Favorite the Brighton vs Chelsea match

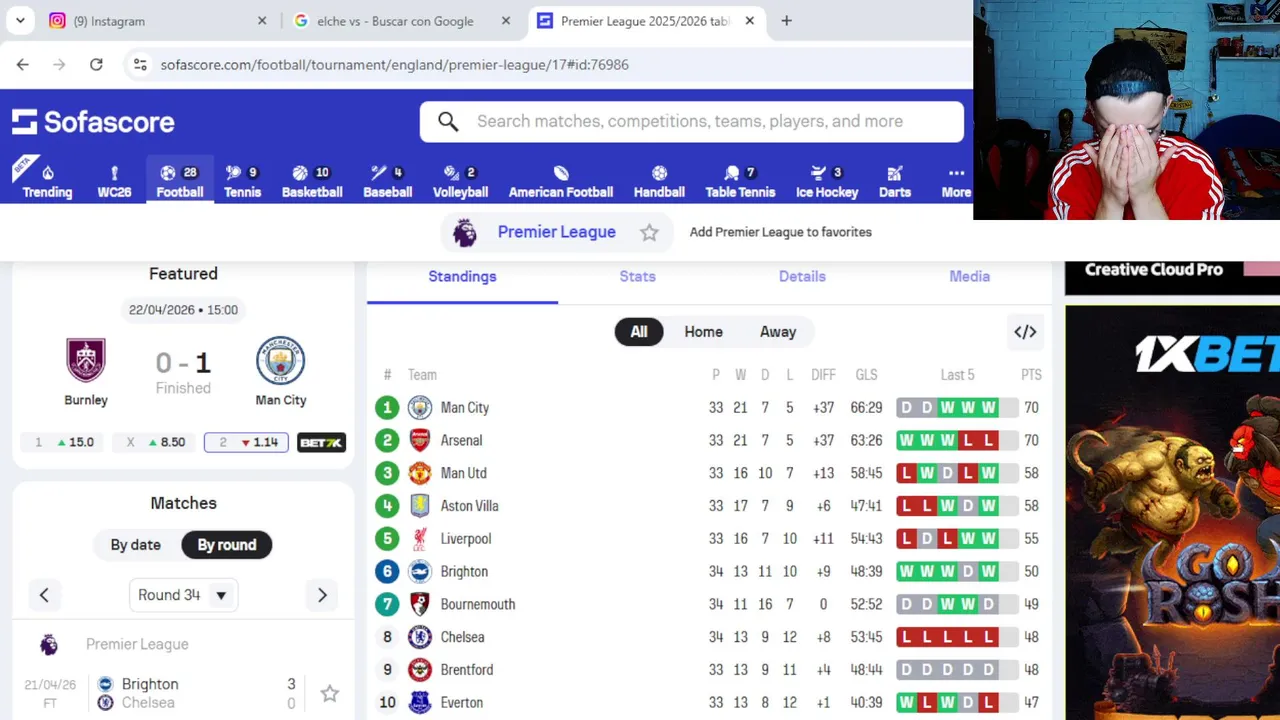[329, 693]
